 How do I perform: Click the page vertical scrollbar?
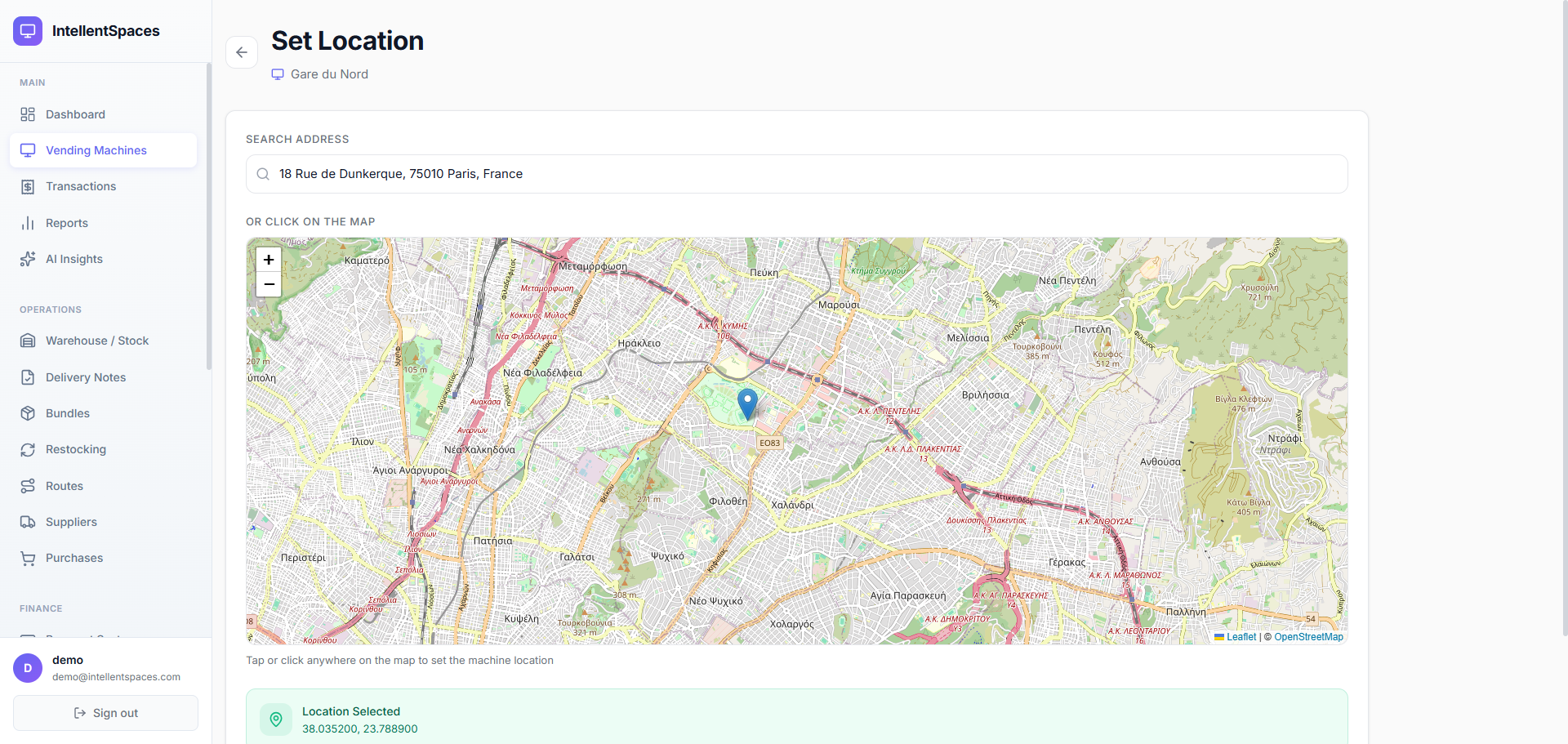pyautogui.click(x=1564, y=319)
